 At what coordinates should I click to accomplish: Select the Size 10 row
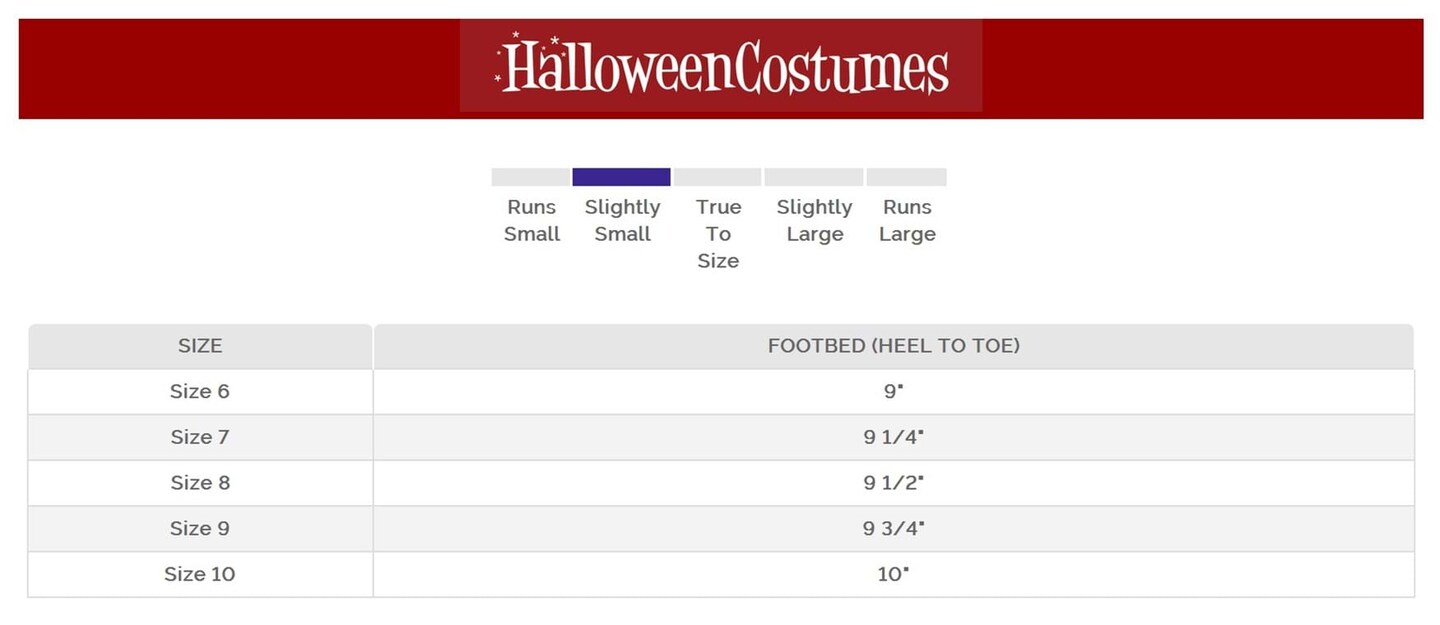click(x=200, y=574)
